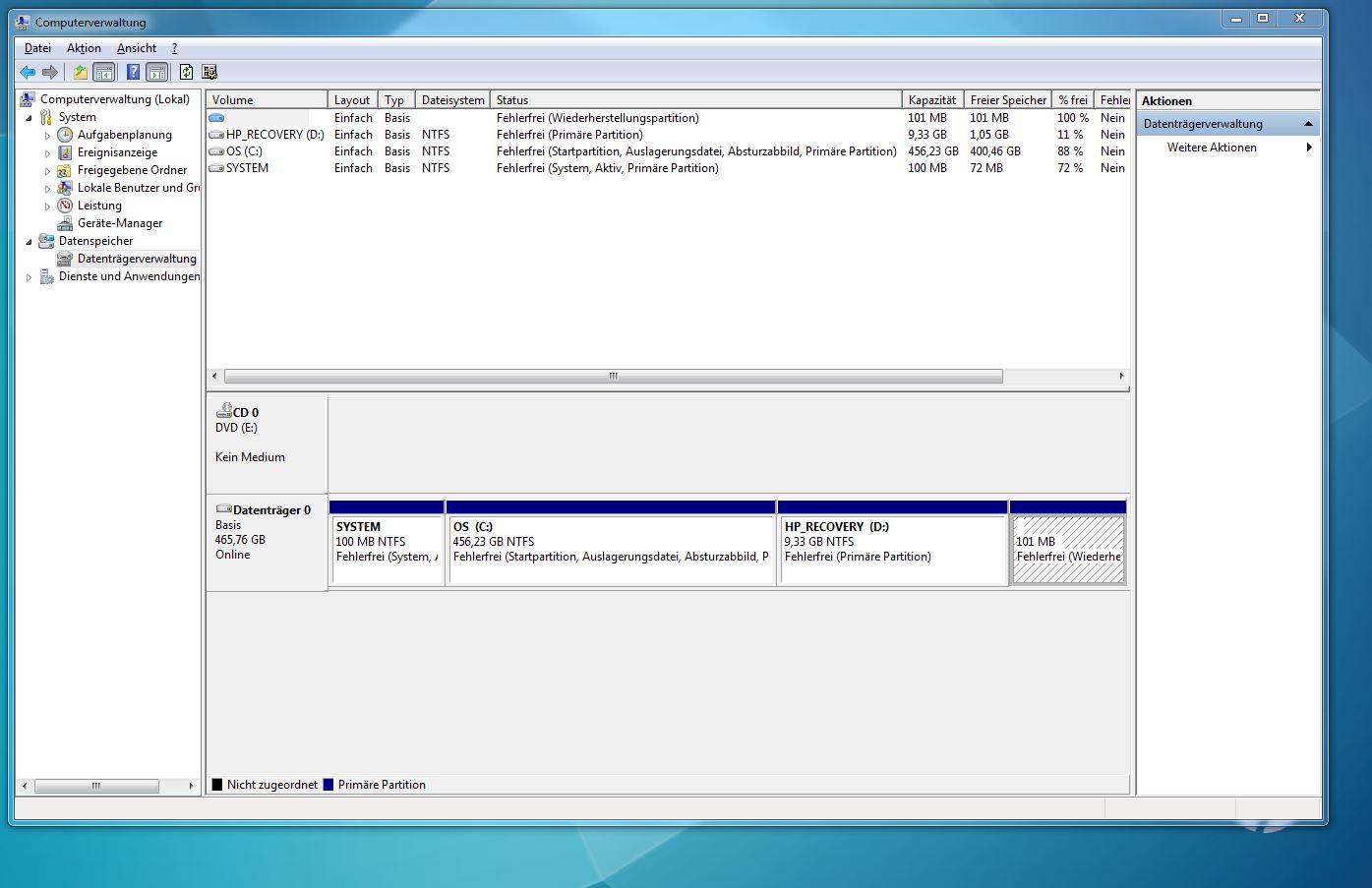Click the '465,76 GB' size under Datenträger 0
The height and width of the screenshot is (888, 1372).
point(240,540)
